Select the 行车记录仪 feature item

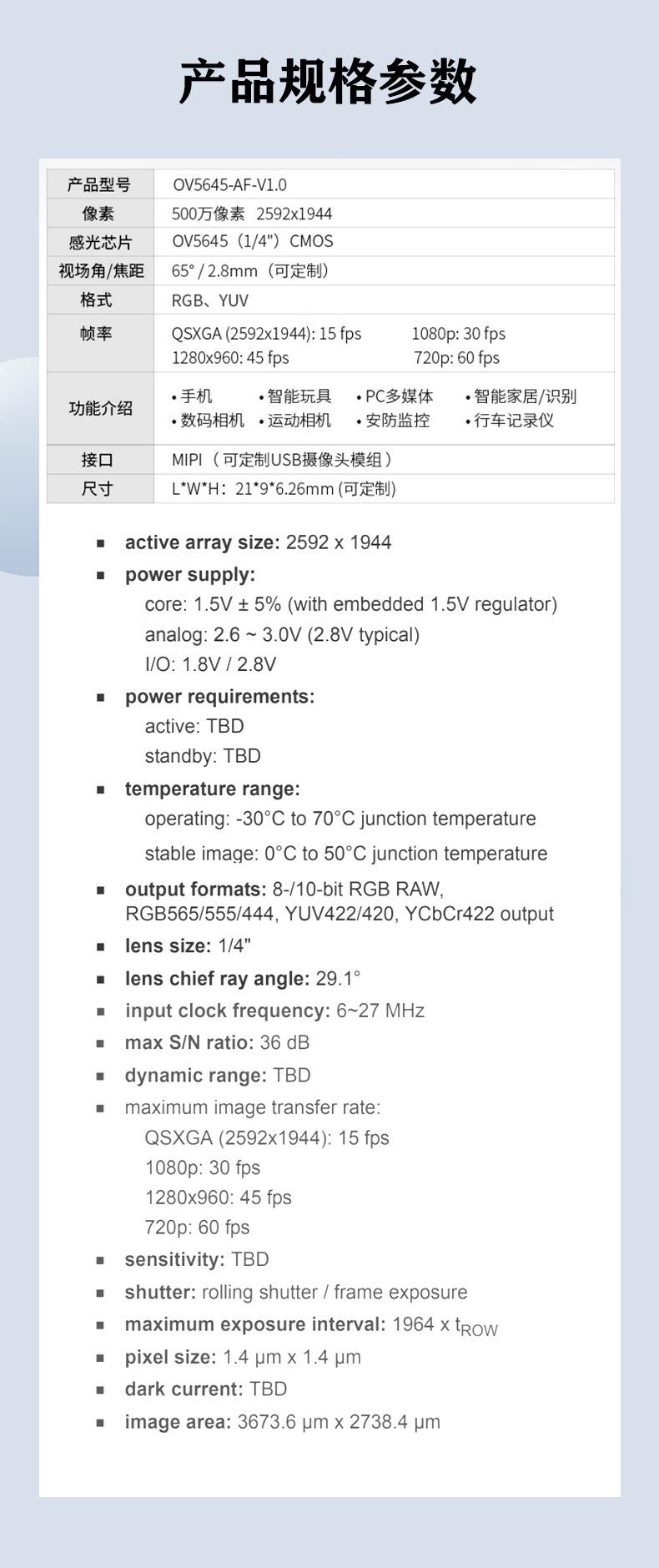pyautogui.click(x=513, y=421)
